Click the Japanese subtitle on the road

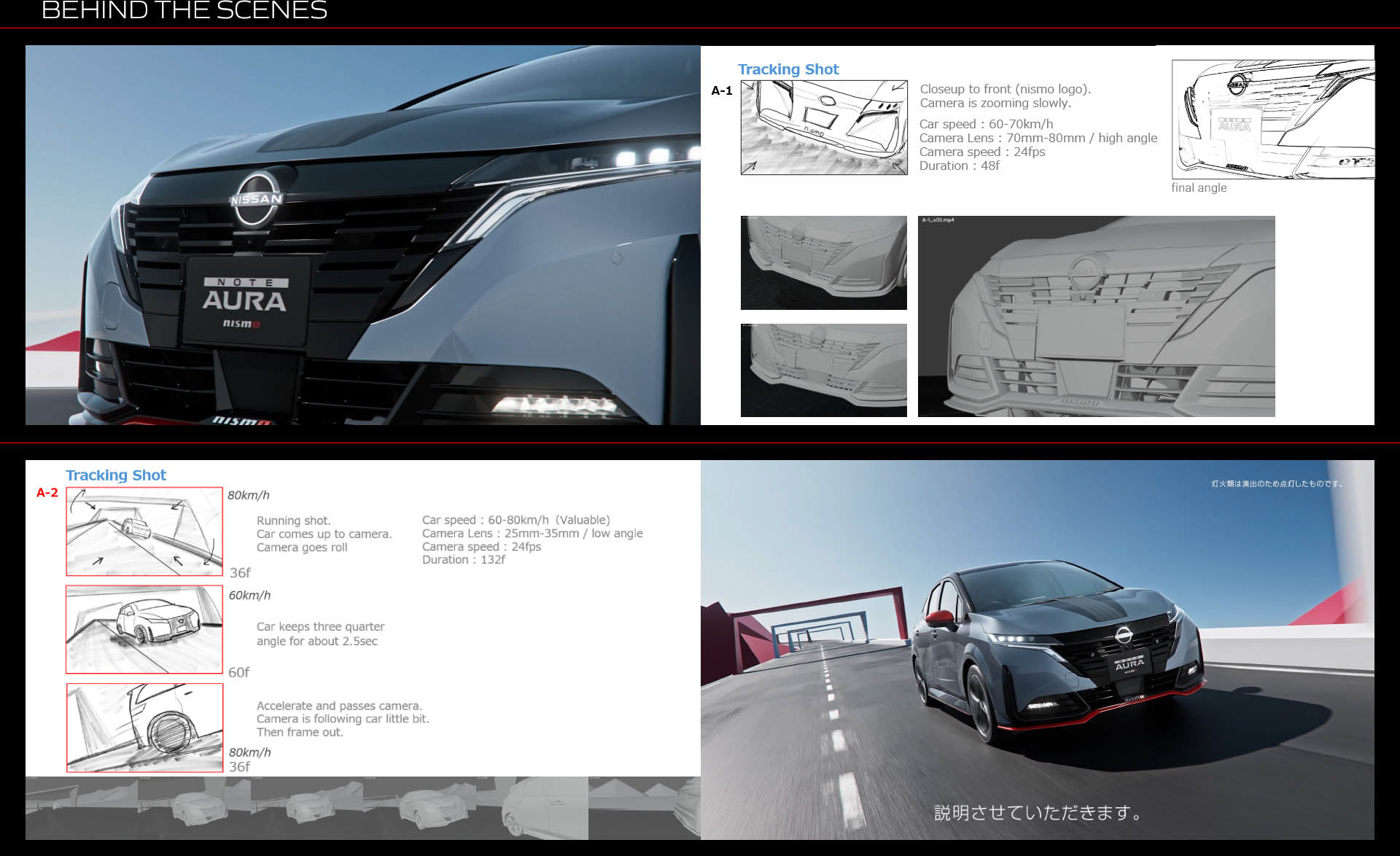click(1038, 812)
